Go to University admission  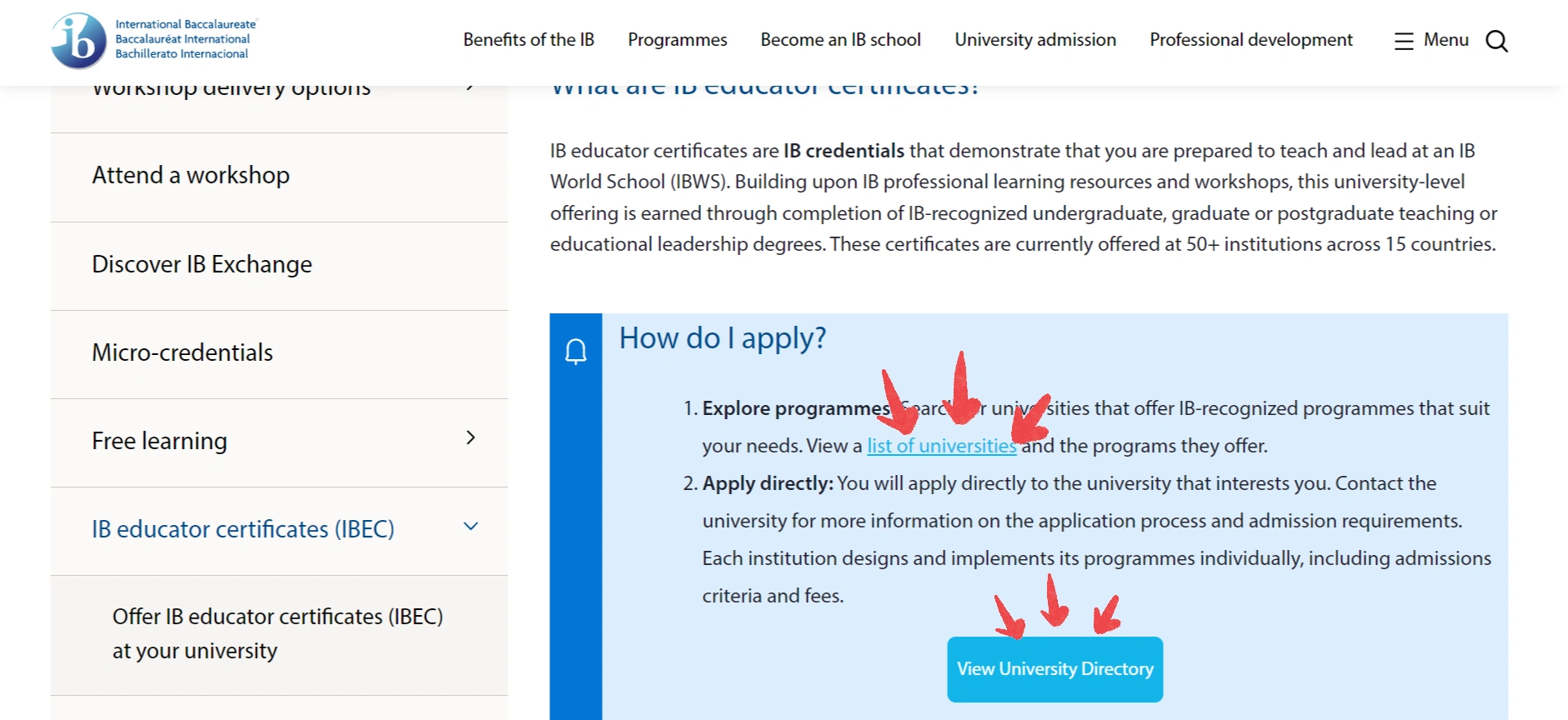(x=1034, y=40)
